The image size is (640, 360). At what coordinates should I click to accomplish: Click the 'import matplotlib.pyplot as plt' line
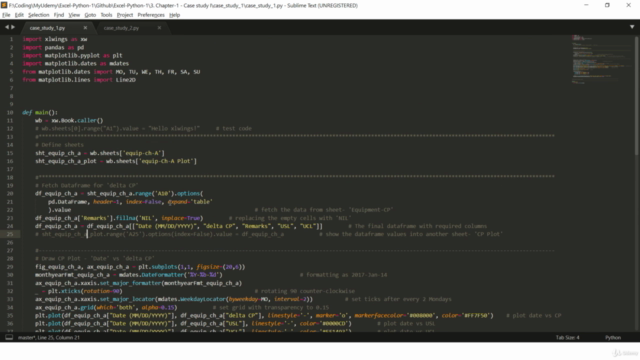click(72, 56)
